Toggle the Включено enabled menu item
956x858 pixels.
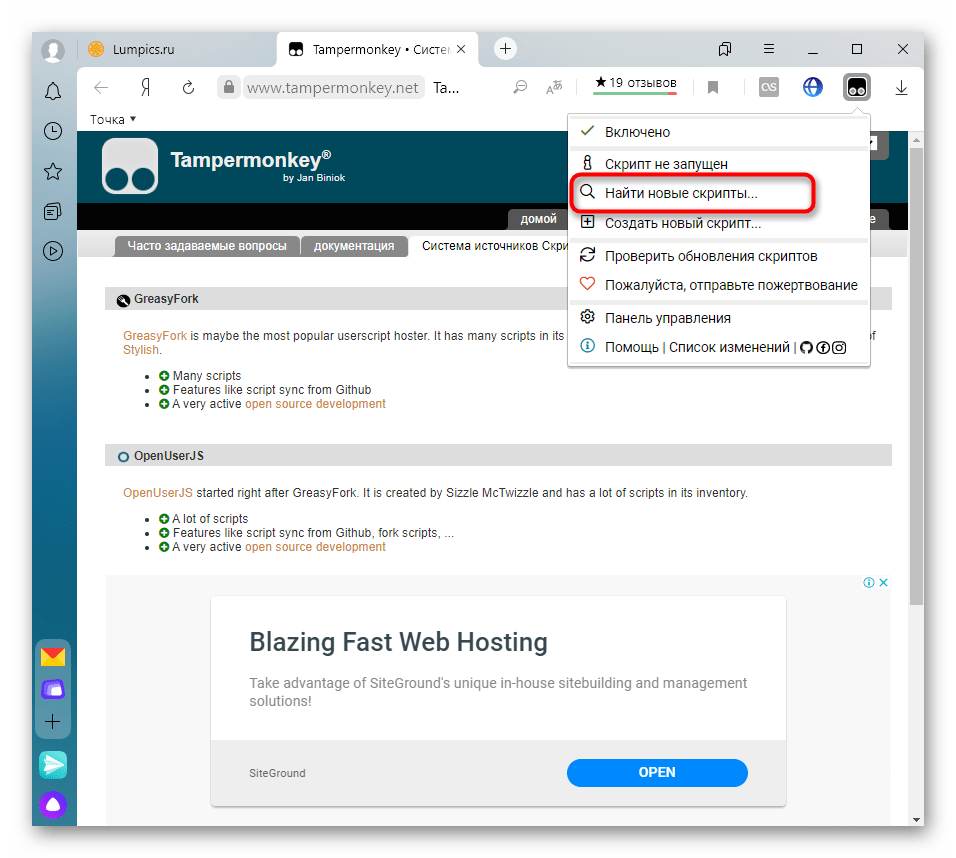point(718,132)
